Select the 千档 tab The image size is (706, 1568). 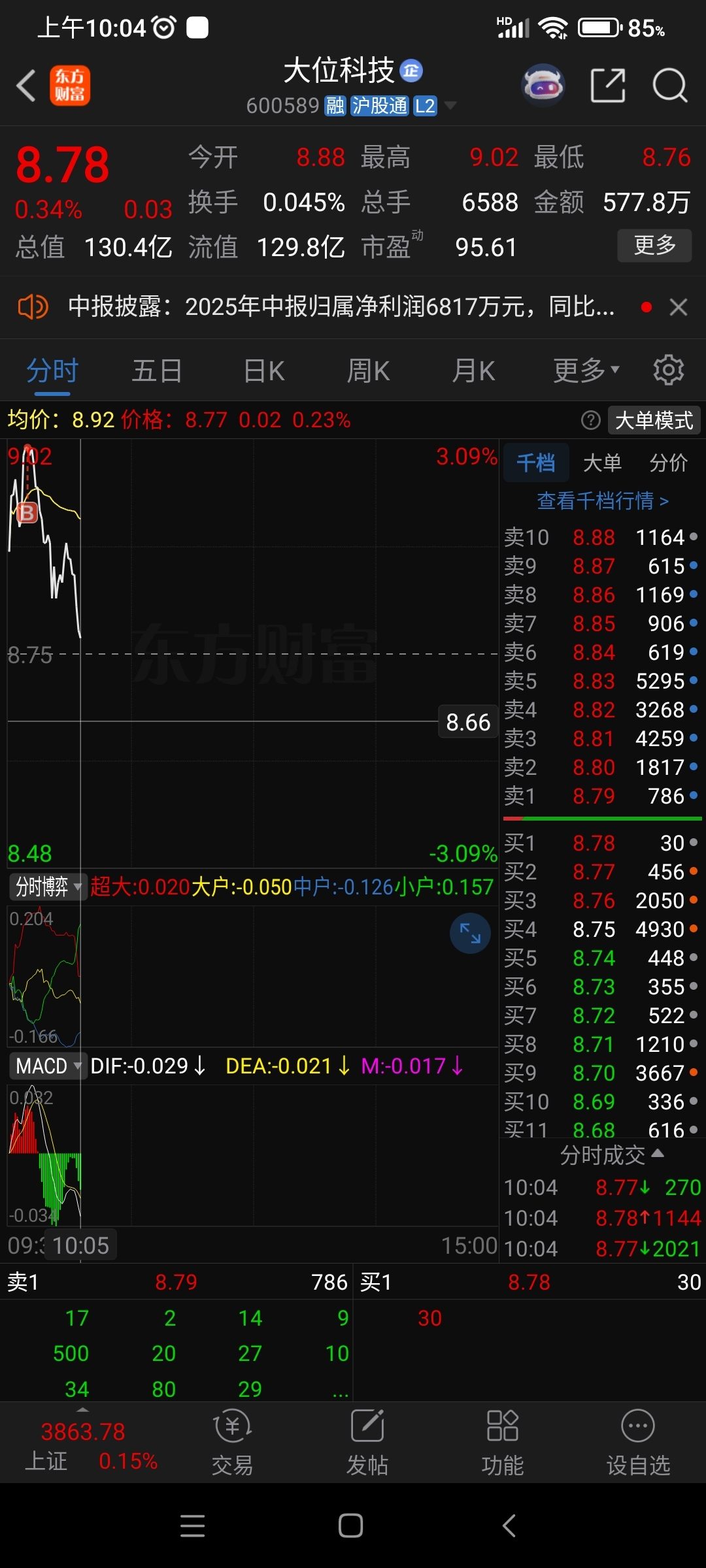coord(536,463)
